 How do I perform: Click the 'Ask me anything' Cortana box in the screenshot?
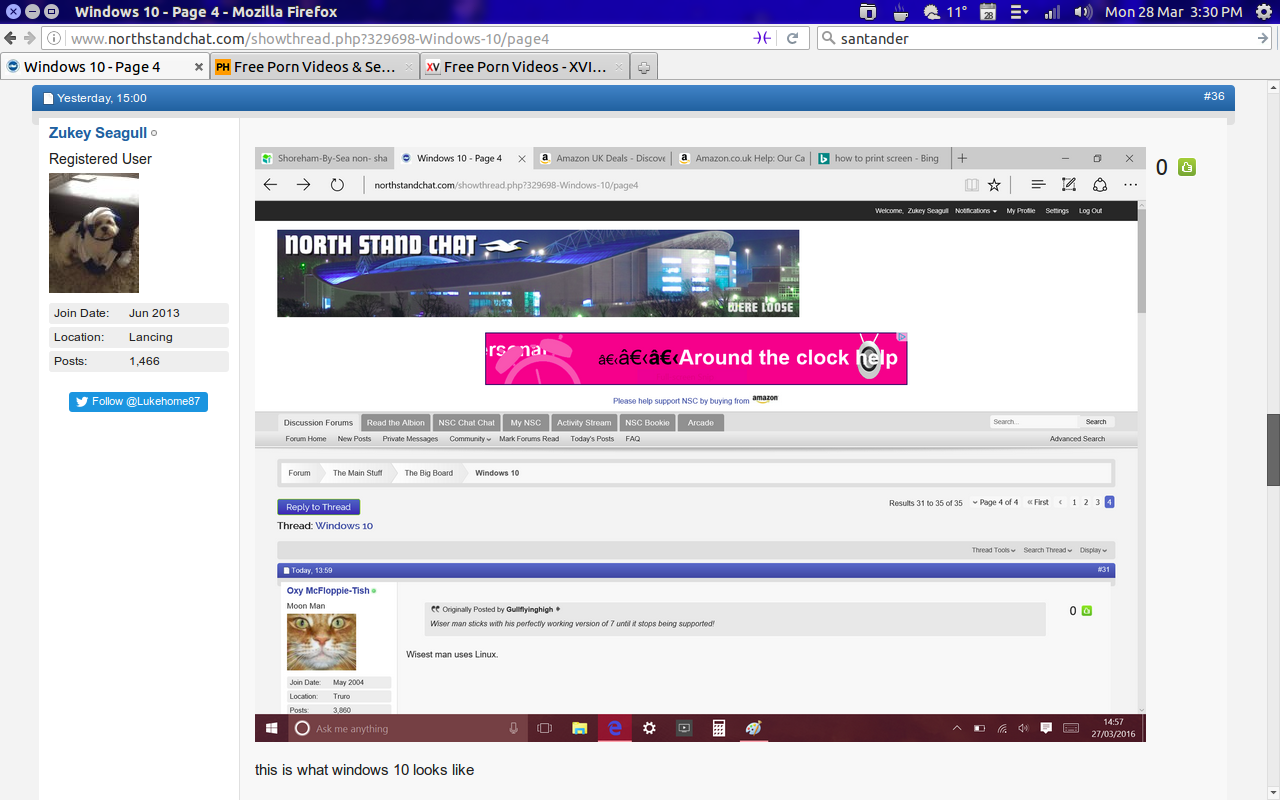(408, 728)
